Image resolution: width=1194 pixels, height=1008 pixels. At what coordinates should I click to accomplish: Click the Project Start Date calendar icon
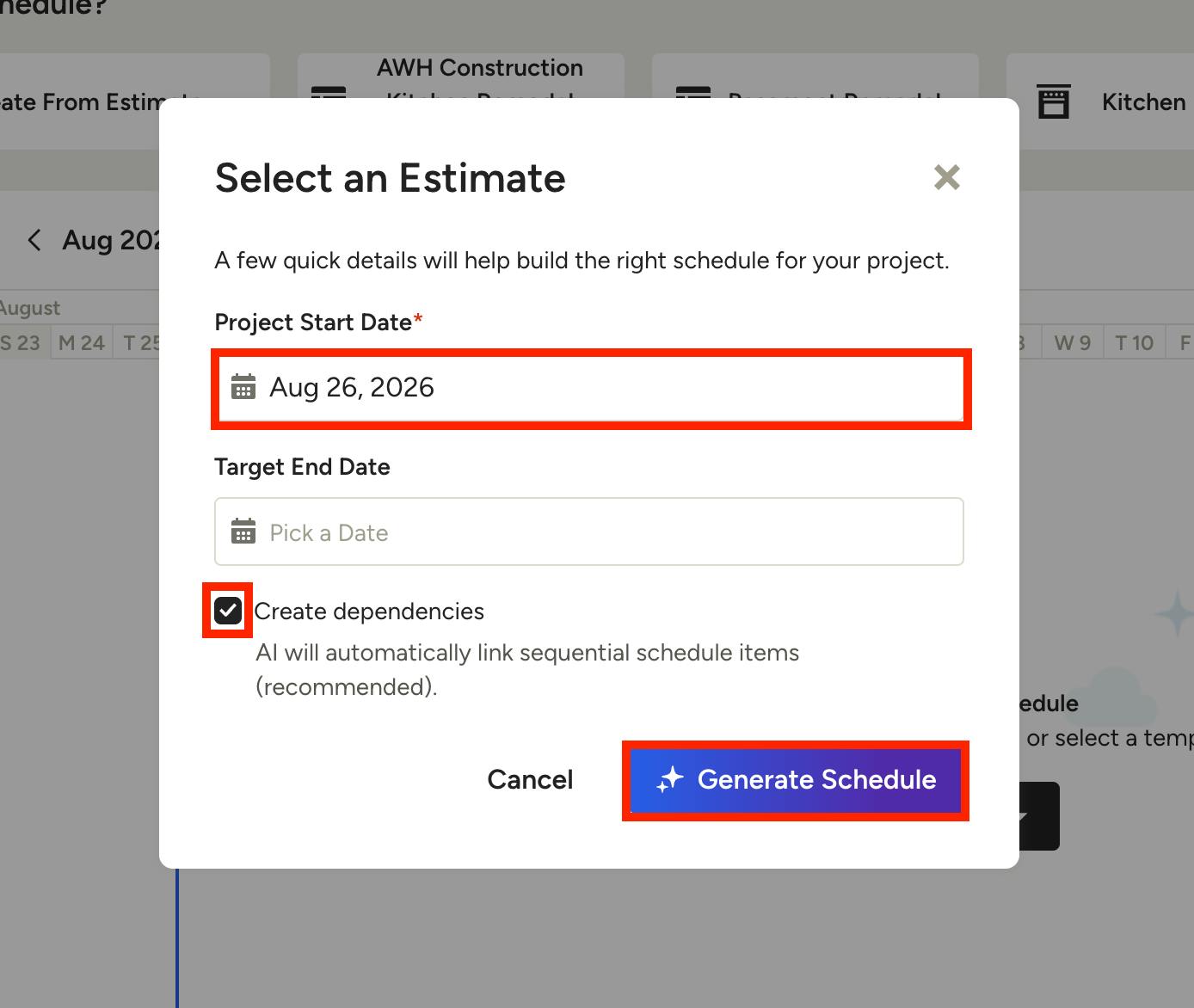(x=243, y=387)
